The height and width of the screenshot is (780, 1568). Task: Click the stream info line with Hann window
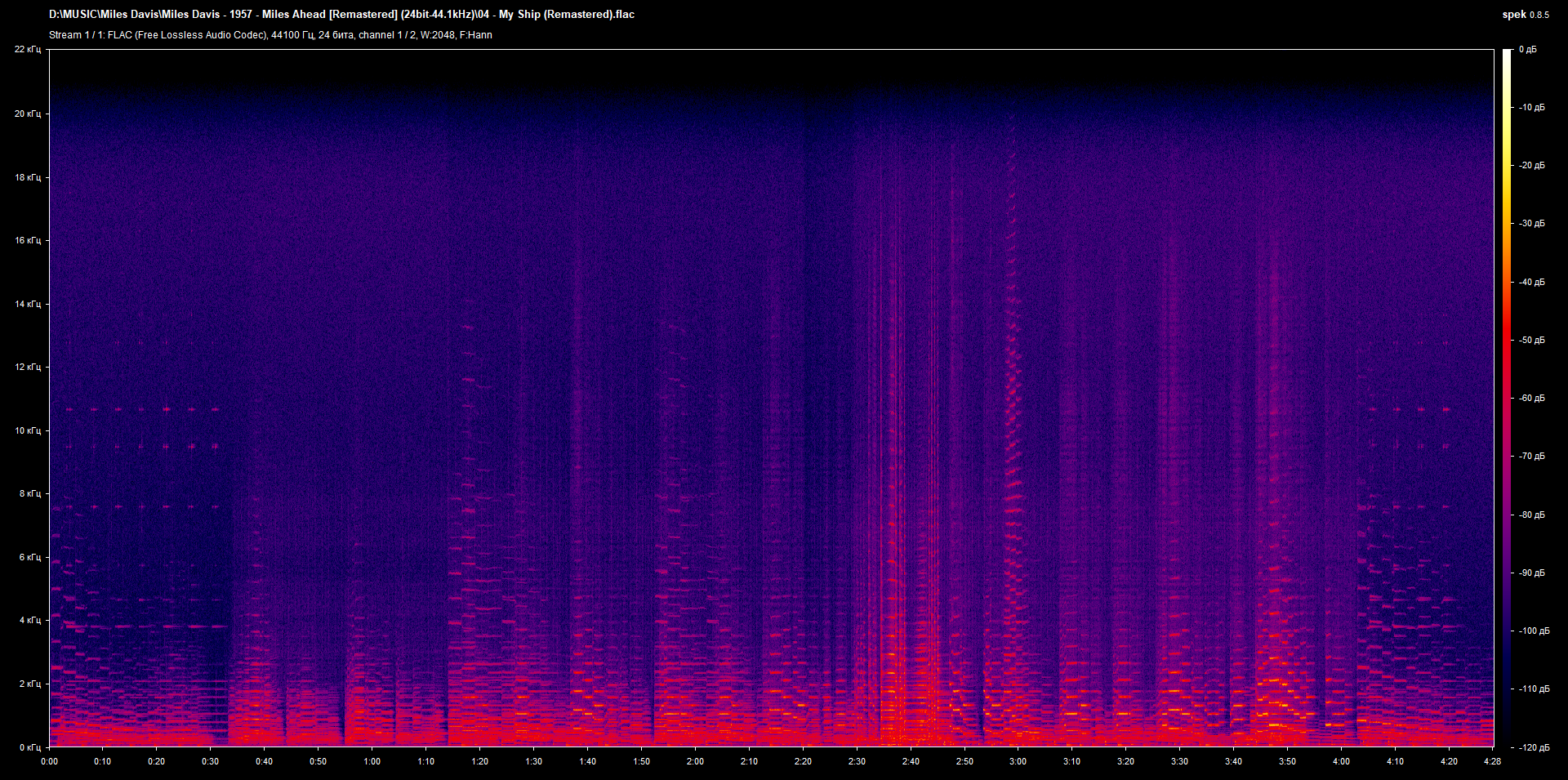[x=270, y=35]
